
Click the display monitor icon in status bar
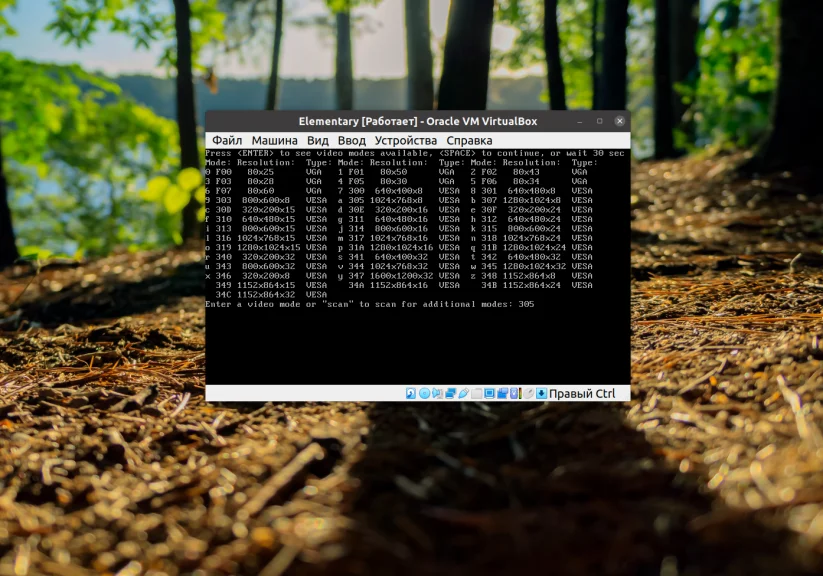489,393
